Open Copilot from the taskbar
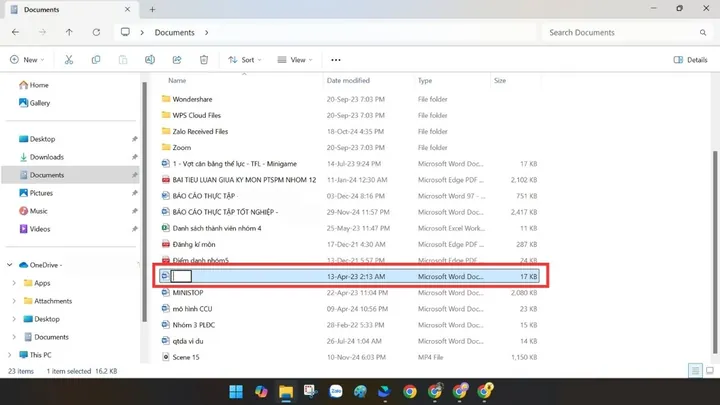The height and width of the screenshot is (405, 720). (x=261, y=392)
